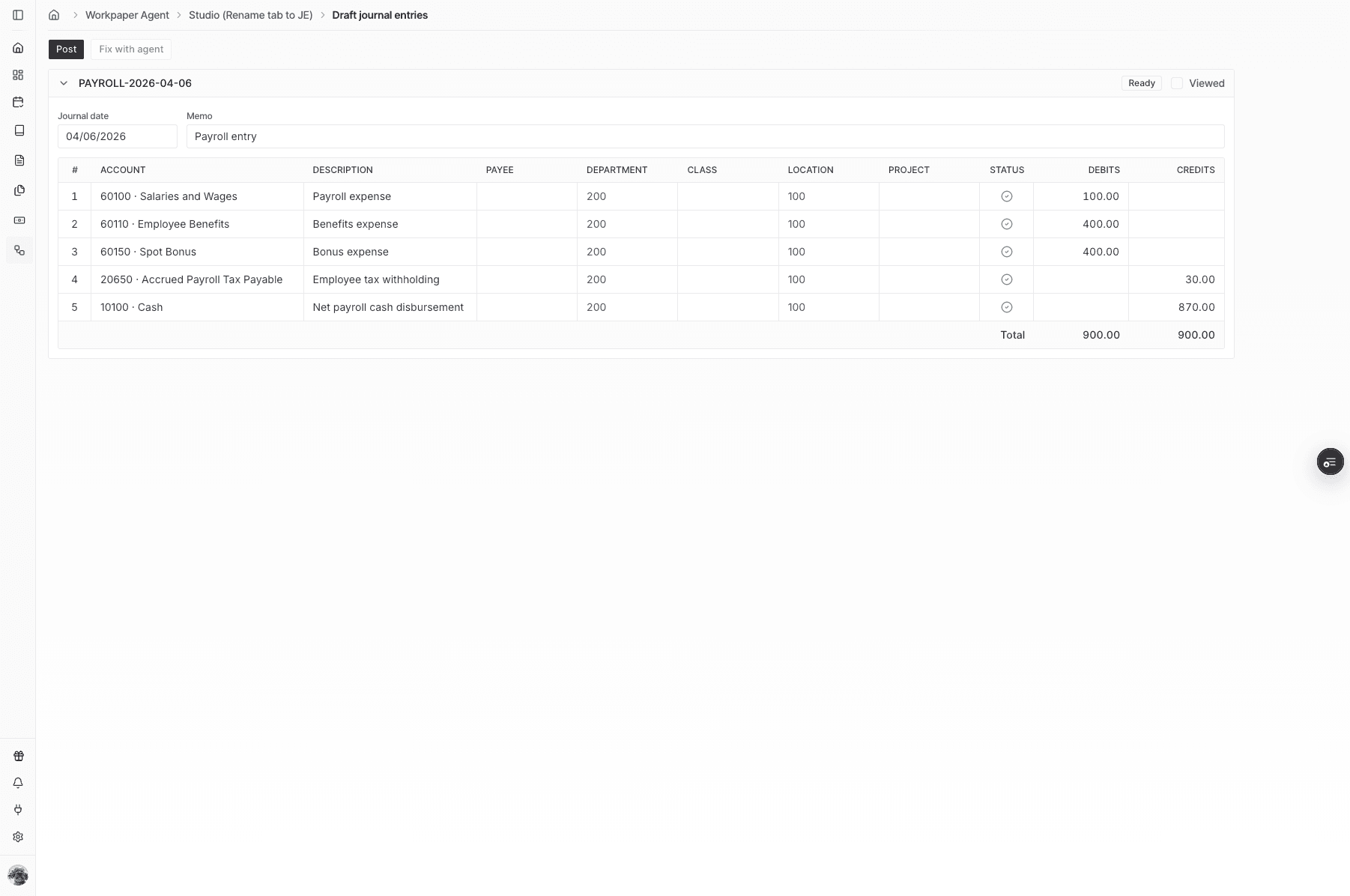Viewport: 1350px width, 896px height.
Task: Post the journal entry
Action: [66, 49]
